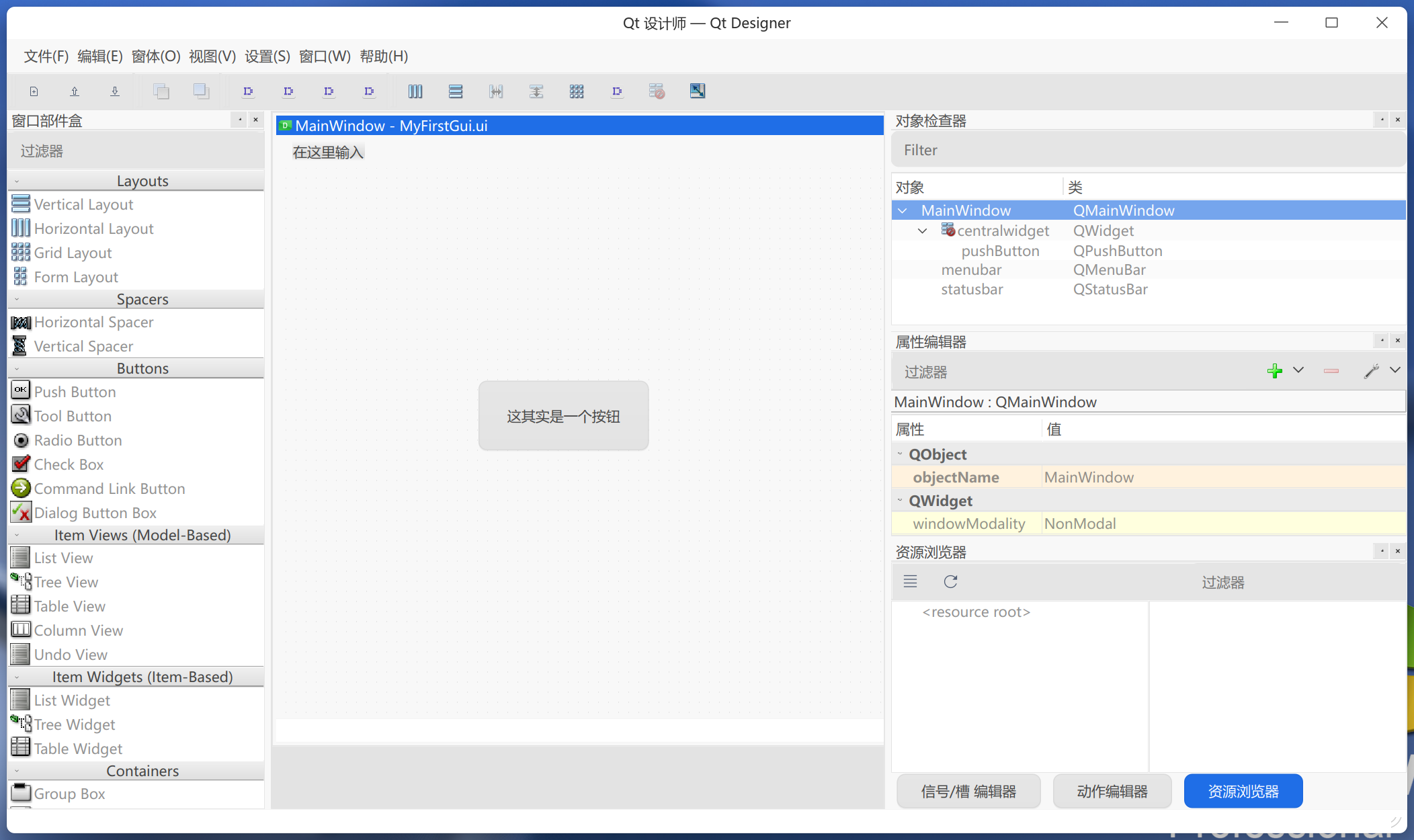1414x840 pixels.
Task: Apply Lay Out Vertically in Splitter
Action: pyautogui.click(x=536, y=91)
